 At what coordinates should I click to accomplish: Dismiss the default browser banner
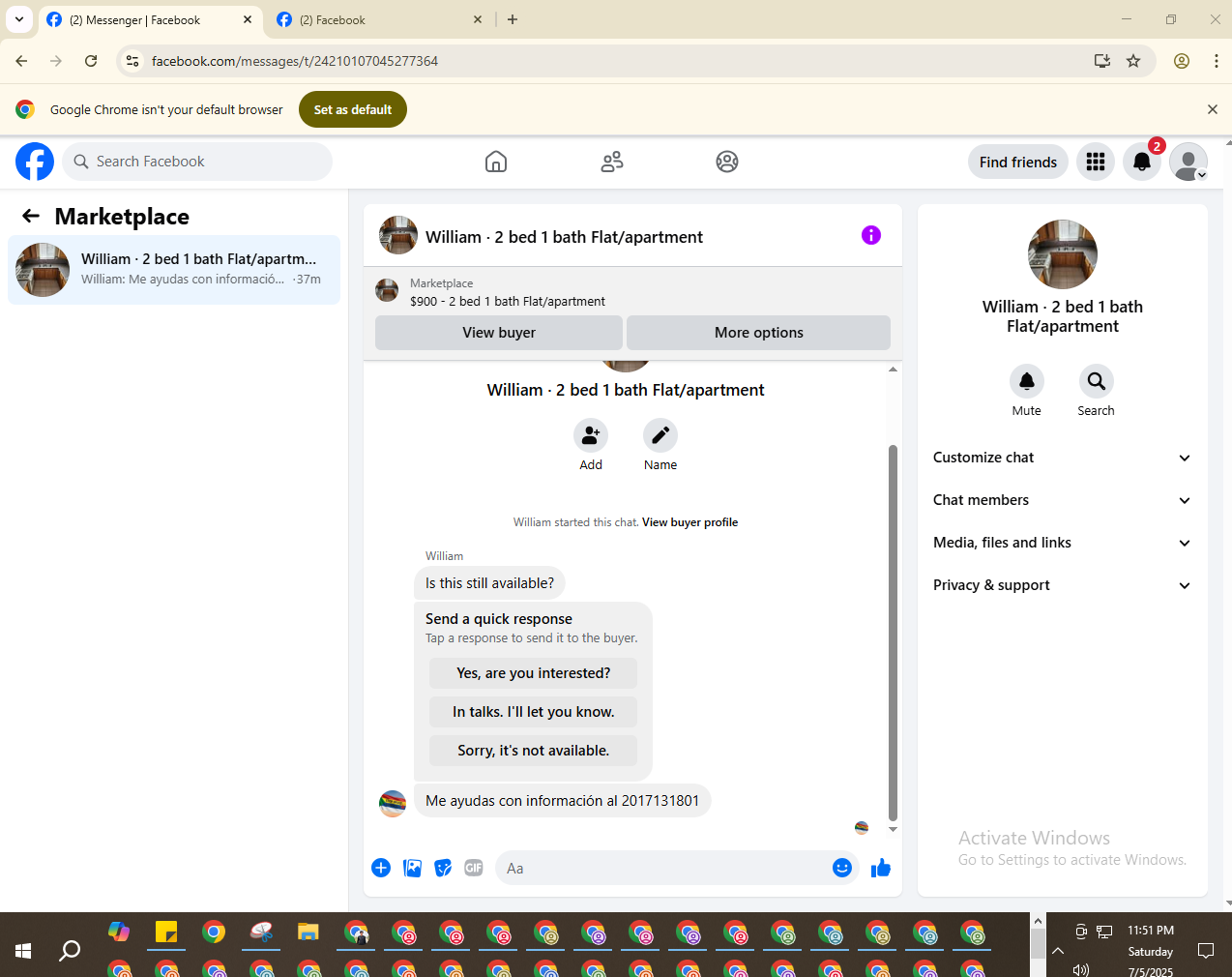(1213, 109)
